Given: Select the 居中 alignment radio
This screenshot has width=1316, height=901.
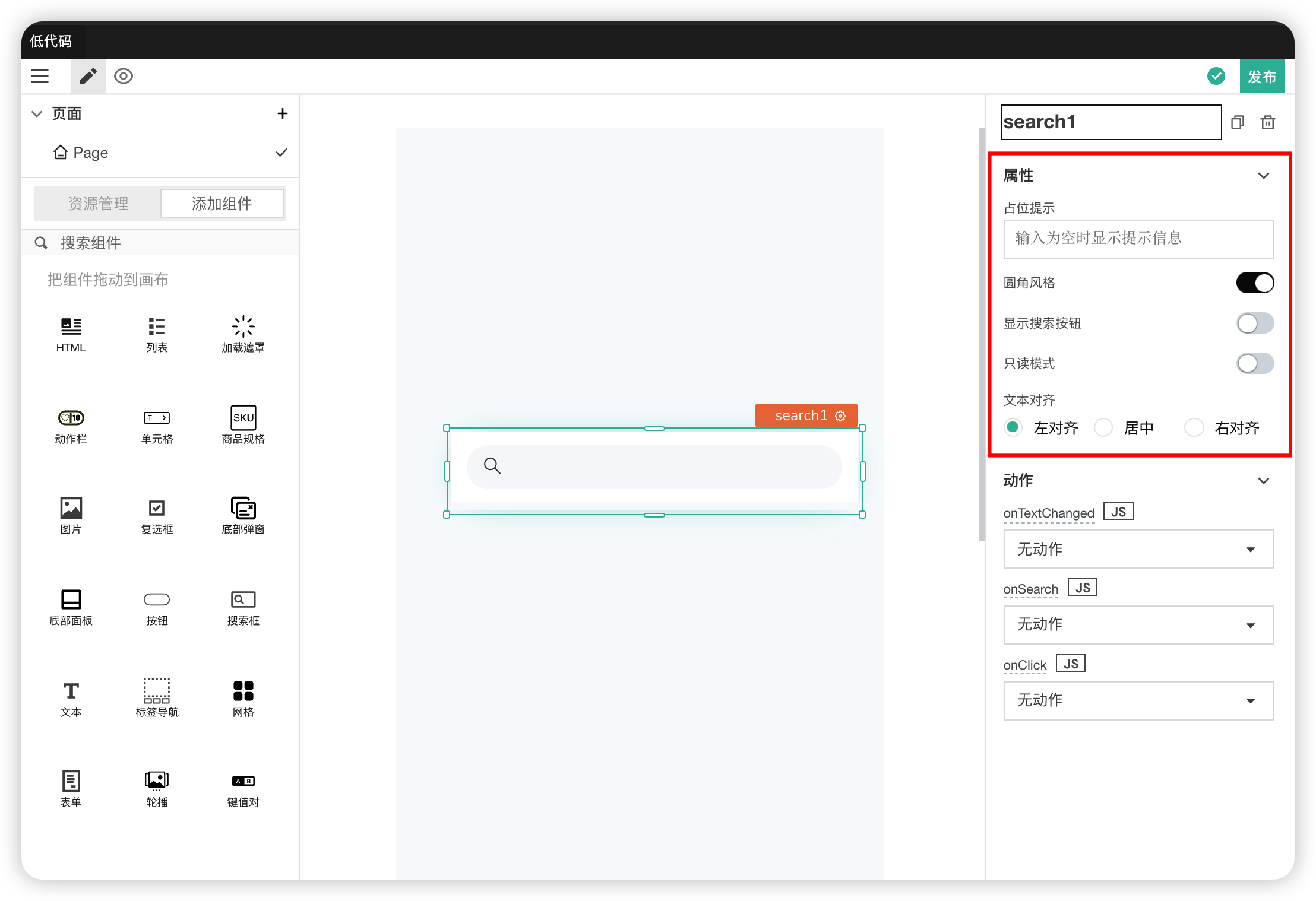Looking at the screenshot, I should click(1103, 427).
